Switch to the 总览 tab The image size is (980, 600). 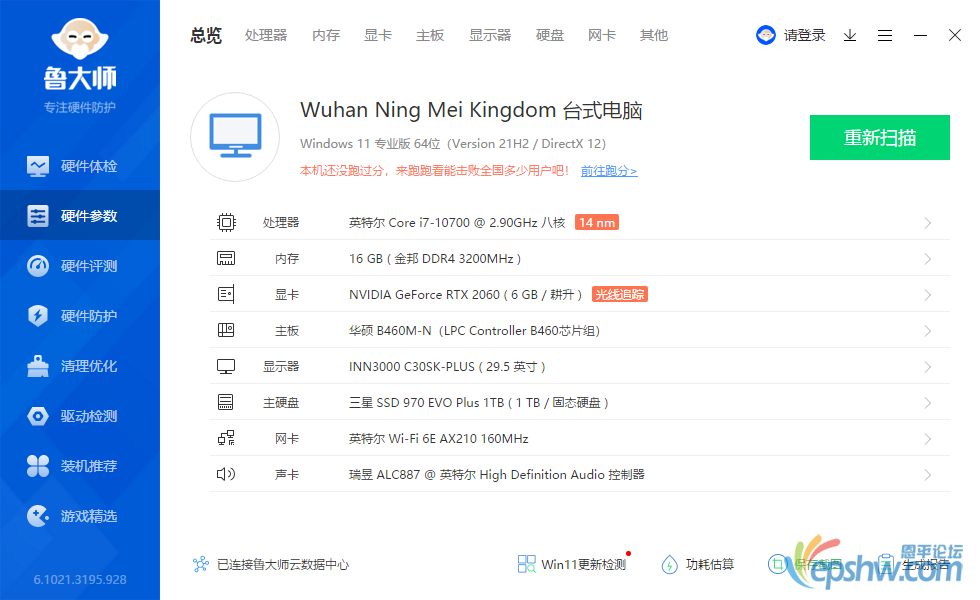click(206, 35)
